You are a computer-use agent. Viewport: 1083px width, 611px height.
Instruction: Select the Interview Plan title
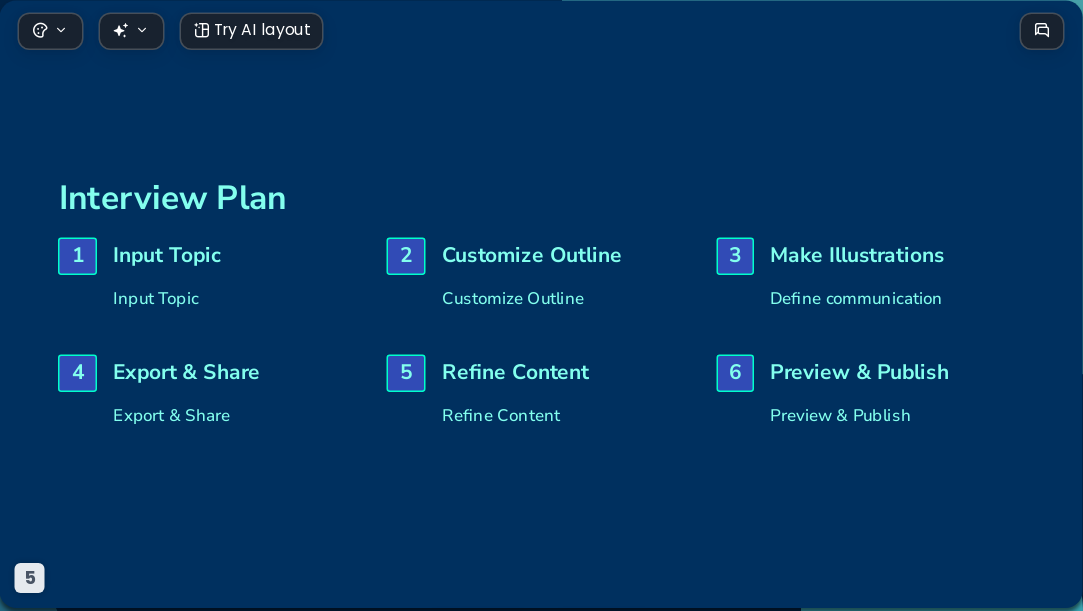tap(173, 198)
